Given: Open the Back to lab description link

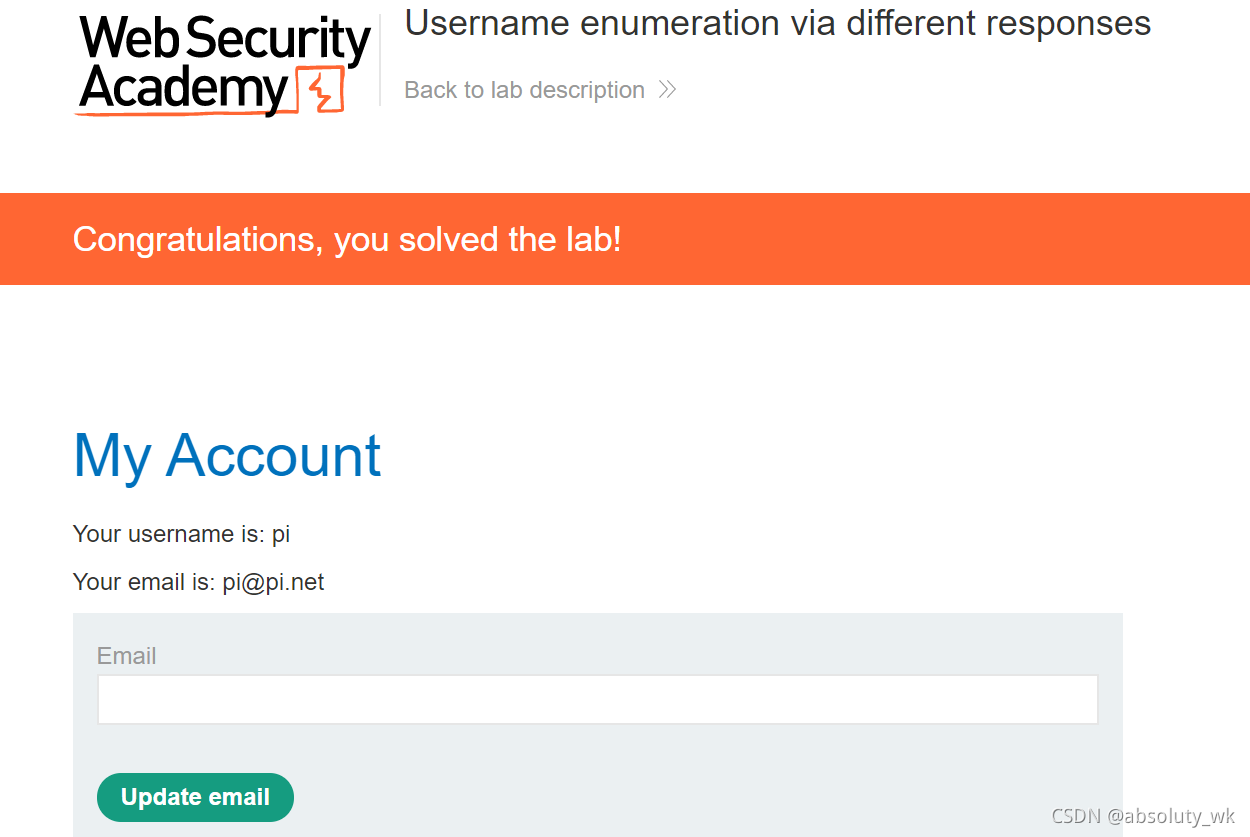Looking at the screenshot, I should click(x=540, y=90).
